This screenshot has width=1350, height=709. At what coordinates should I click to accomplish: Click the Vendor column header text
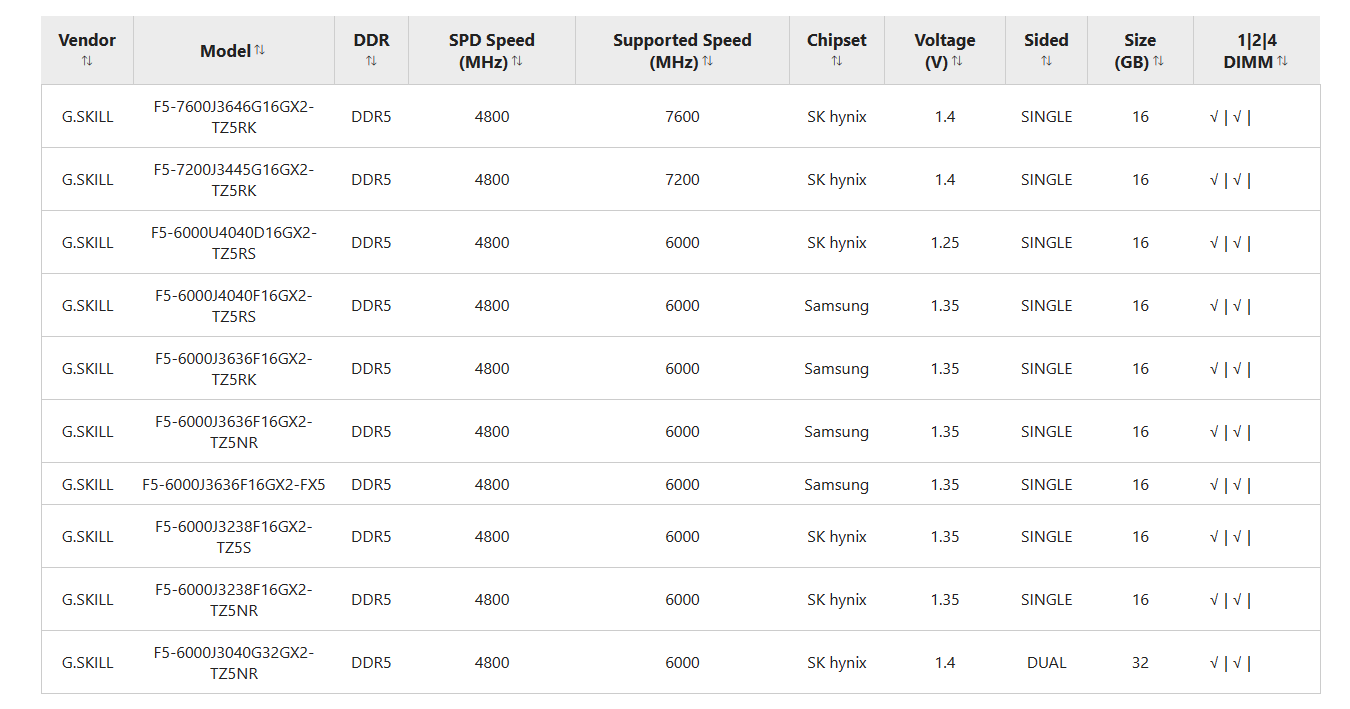[x=87, y=40]
